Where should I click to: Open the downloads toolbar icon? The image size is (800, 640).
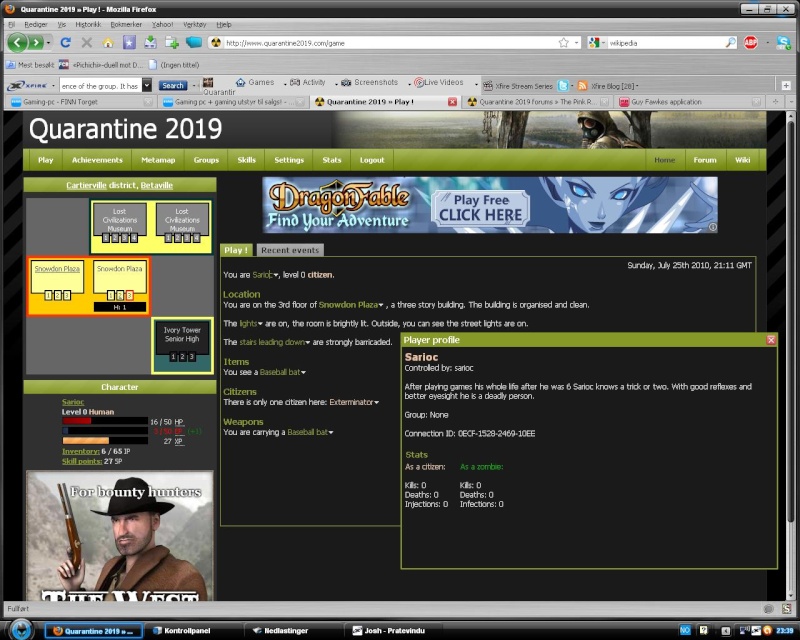[150, 43]
